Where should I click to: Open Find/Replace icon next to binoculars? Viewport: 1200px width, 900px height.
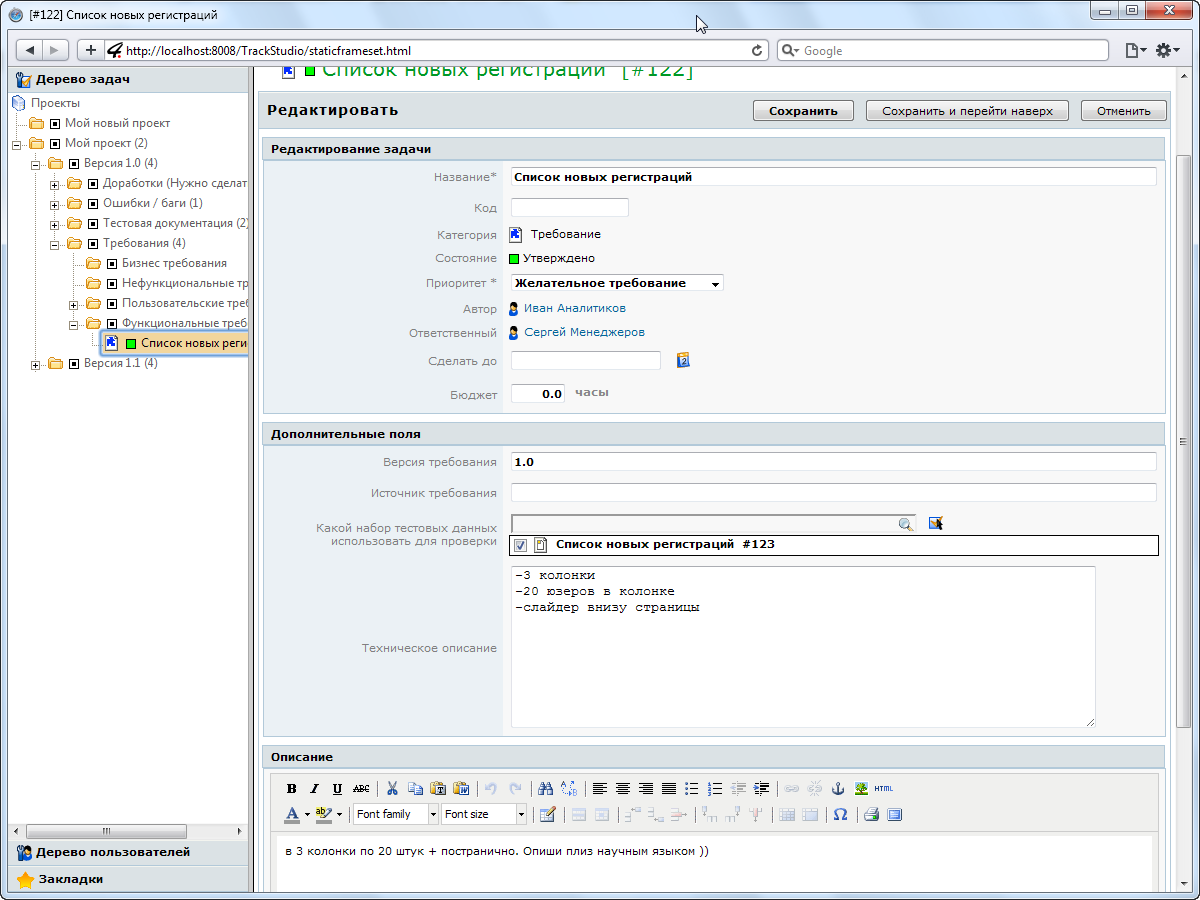[569, 788]
